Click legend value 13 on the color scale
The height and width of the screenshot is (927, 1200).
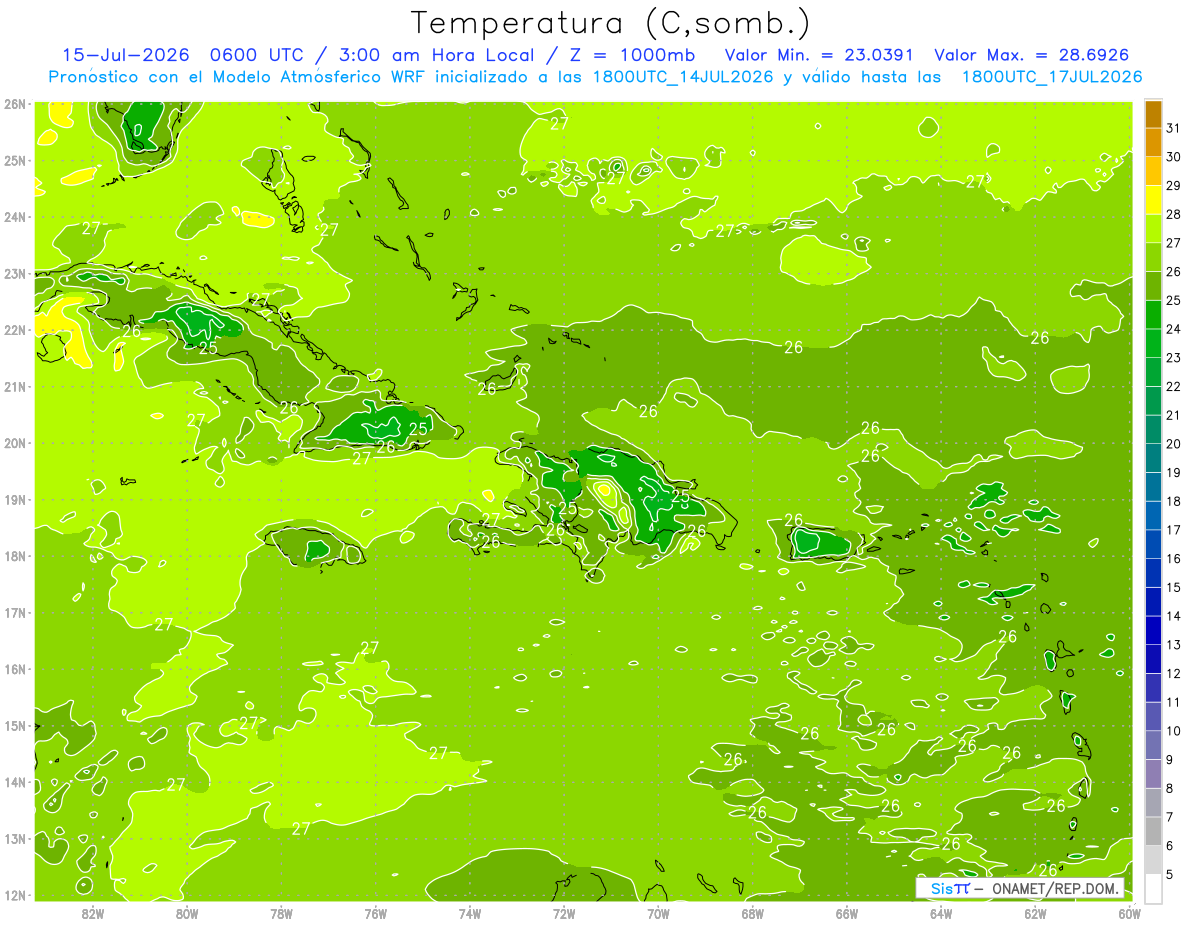[1173, 645]
